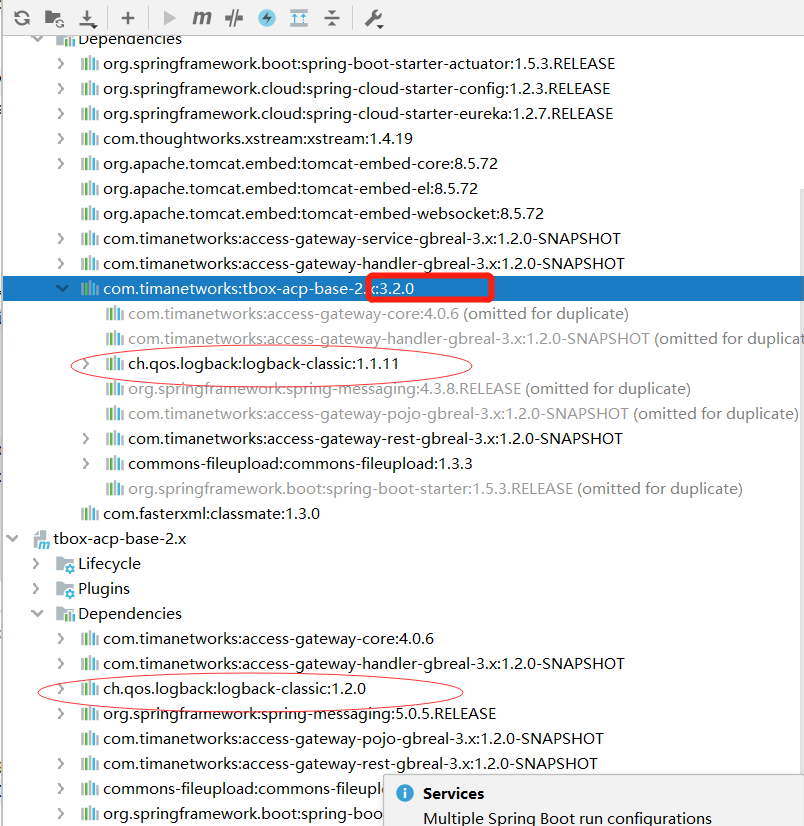This screenshot has height=826, width=804.
Task: Click library icon beside logback-classic:1.2.0
Action: tap(90, 689)
